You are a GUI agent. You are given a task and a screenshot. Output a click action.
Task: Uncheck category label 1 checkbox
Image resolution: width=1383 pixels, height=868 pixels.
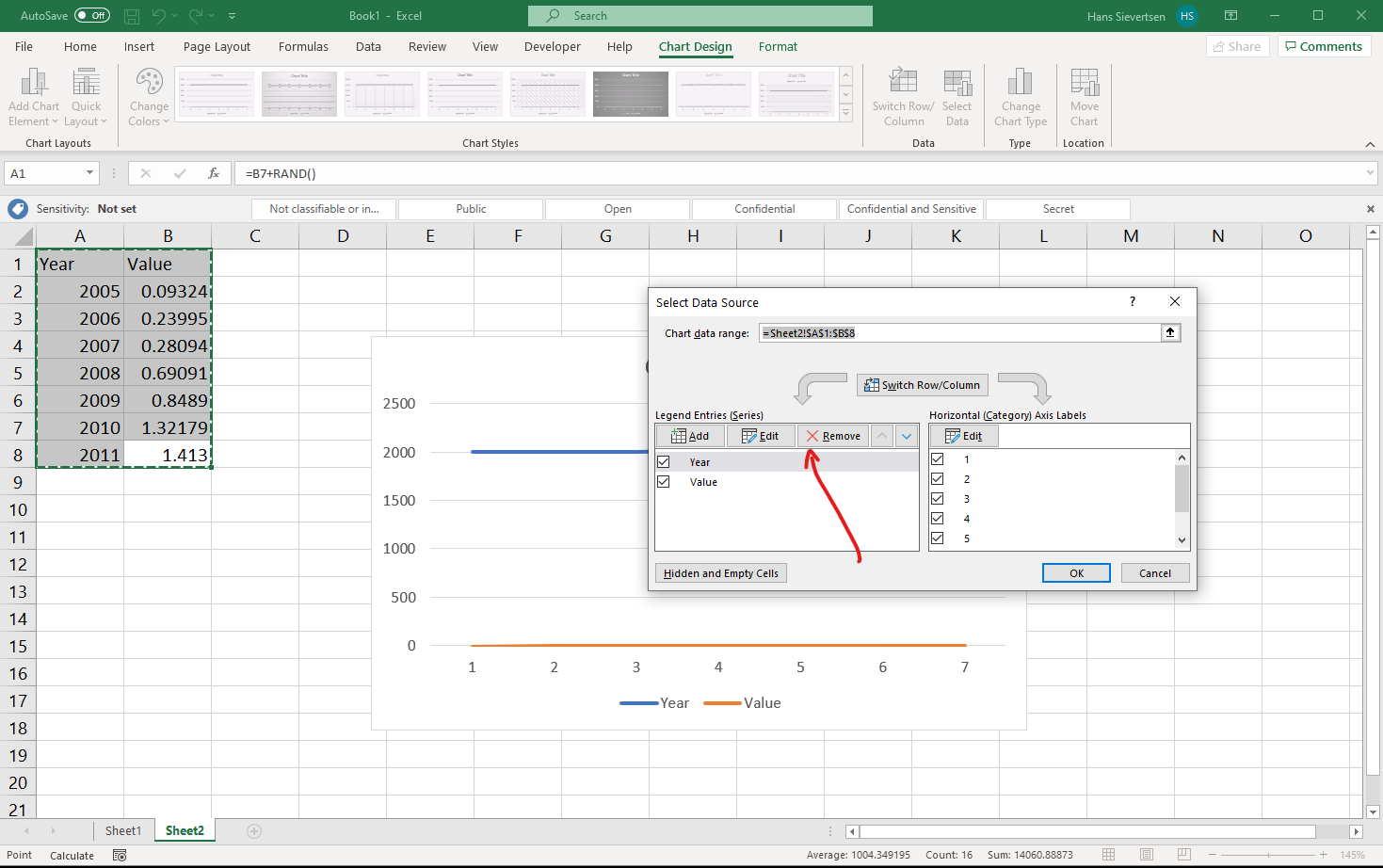938,459
